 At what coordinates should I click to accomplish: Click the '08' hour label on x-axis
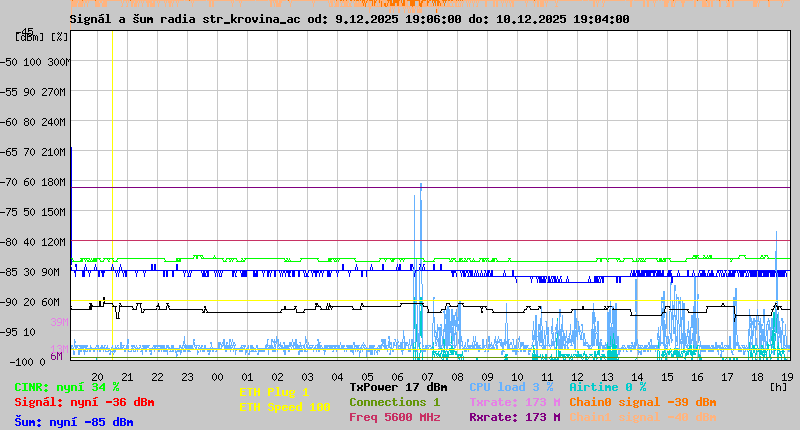click(457, 377)
